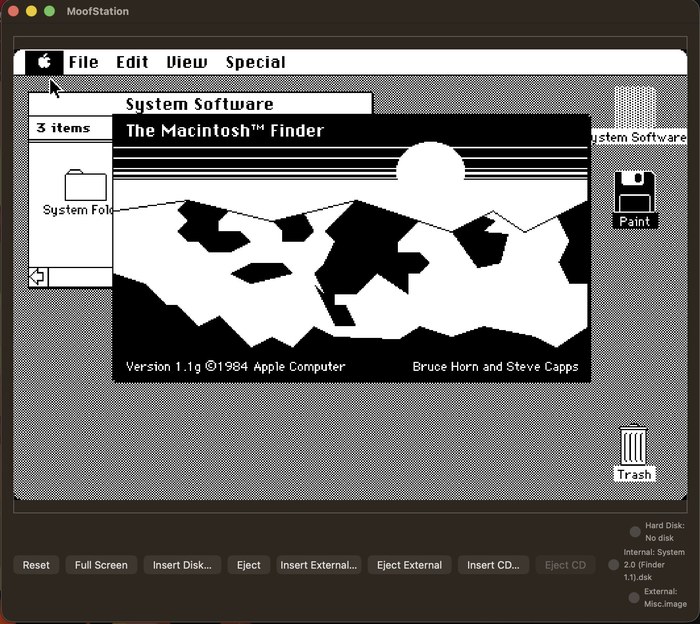This screenshot has height=624, width=700.
Task: Click the External disk status indicator
Action: [x=633, y=598]
